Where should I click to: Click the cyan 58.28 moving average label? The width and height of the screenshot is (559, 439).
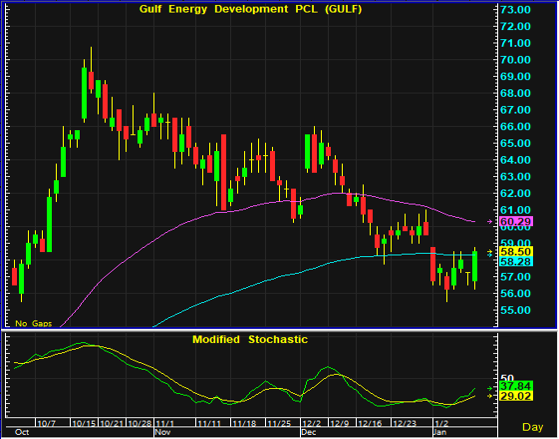[516, 262]
